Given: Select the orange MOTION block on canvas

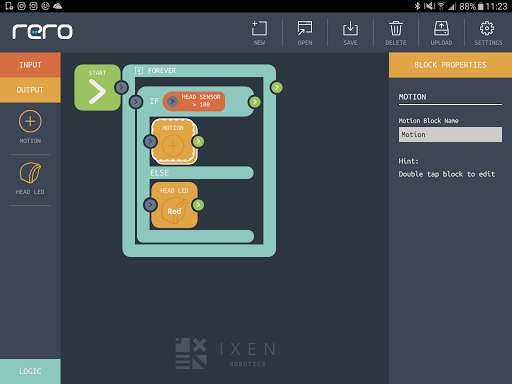Looking at the screenshot, I should [x=174, y=141].
